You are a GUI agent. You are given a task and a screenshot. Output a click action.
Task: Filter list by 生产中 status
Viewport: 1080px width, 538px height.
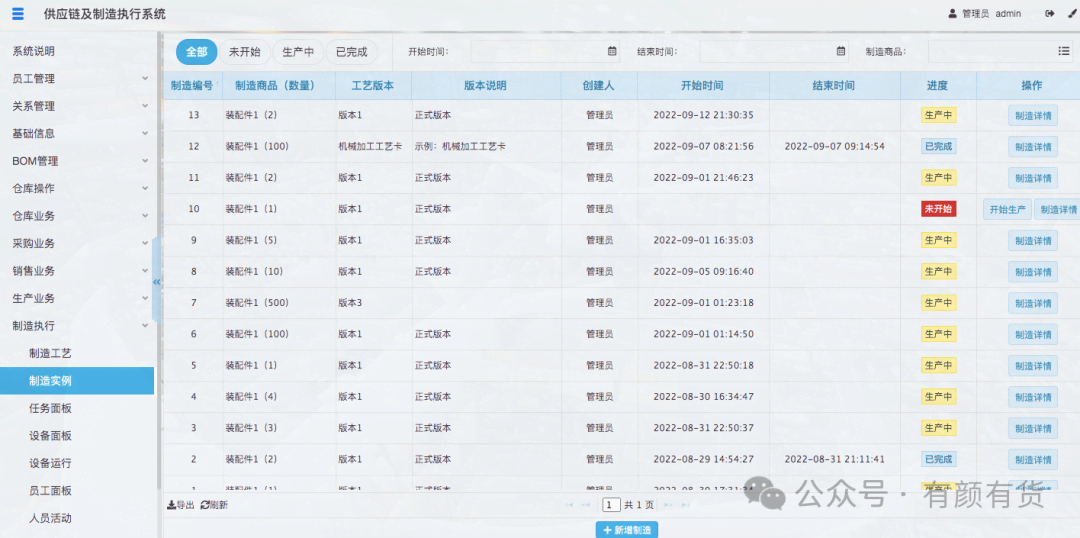(298, 52)
